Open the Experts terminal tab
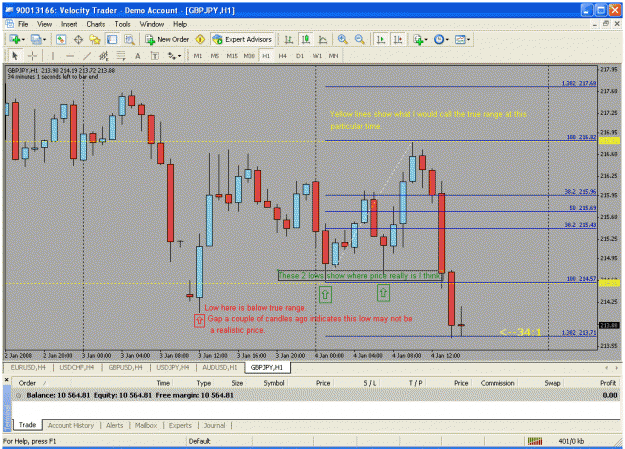The image size is (625, 449). pyautogui.click(x=180, y=425)
